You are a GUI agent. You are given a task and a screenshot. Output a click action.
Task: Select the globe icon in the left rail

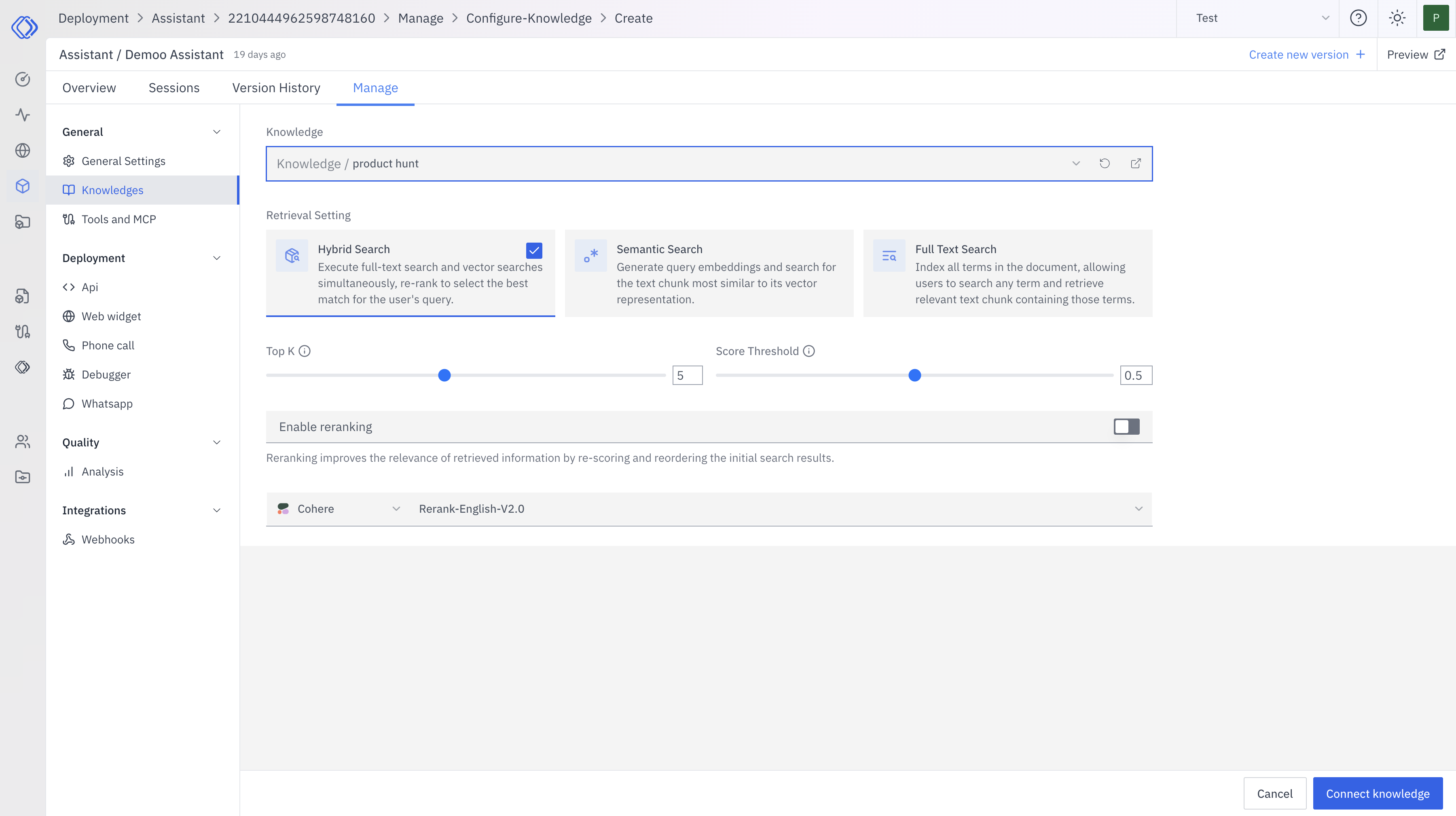click(23, 150)
